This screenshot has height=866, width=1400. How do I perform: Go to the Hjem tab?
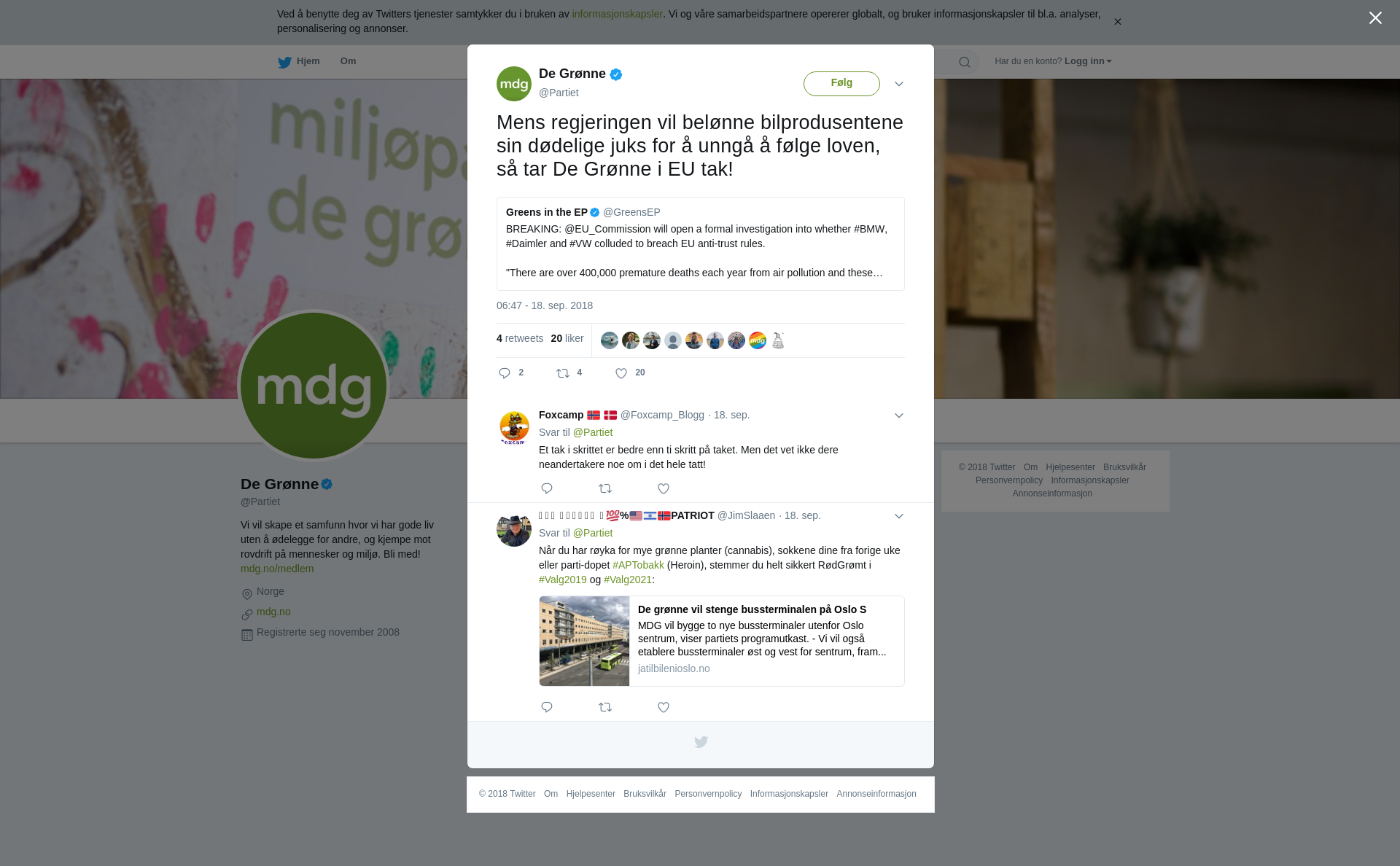click(x=299, y=62)
